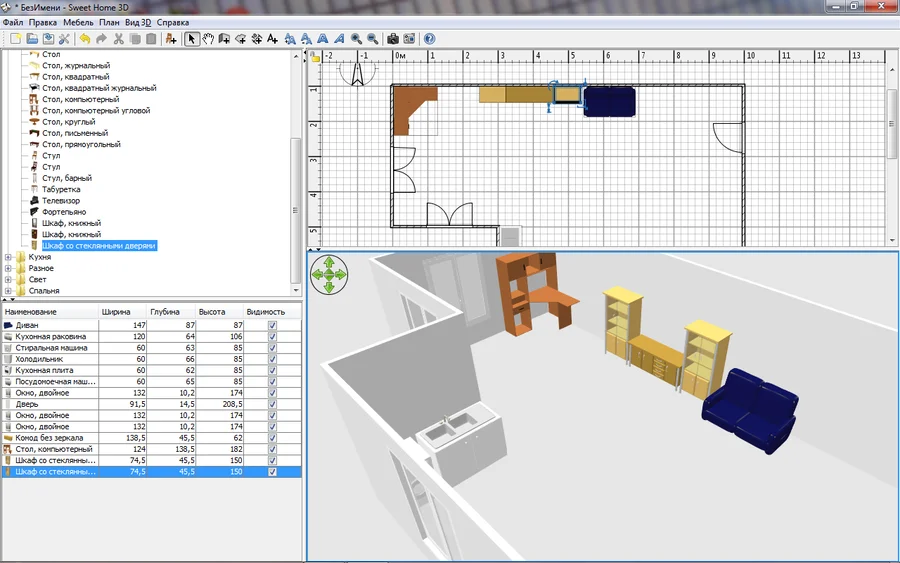Click the Create photo camera icon
This screenshot has height=563, width=900.
click(x=393, y=39)
